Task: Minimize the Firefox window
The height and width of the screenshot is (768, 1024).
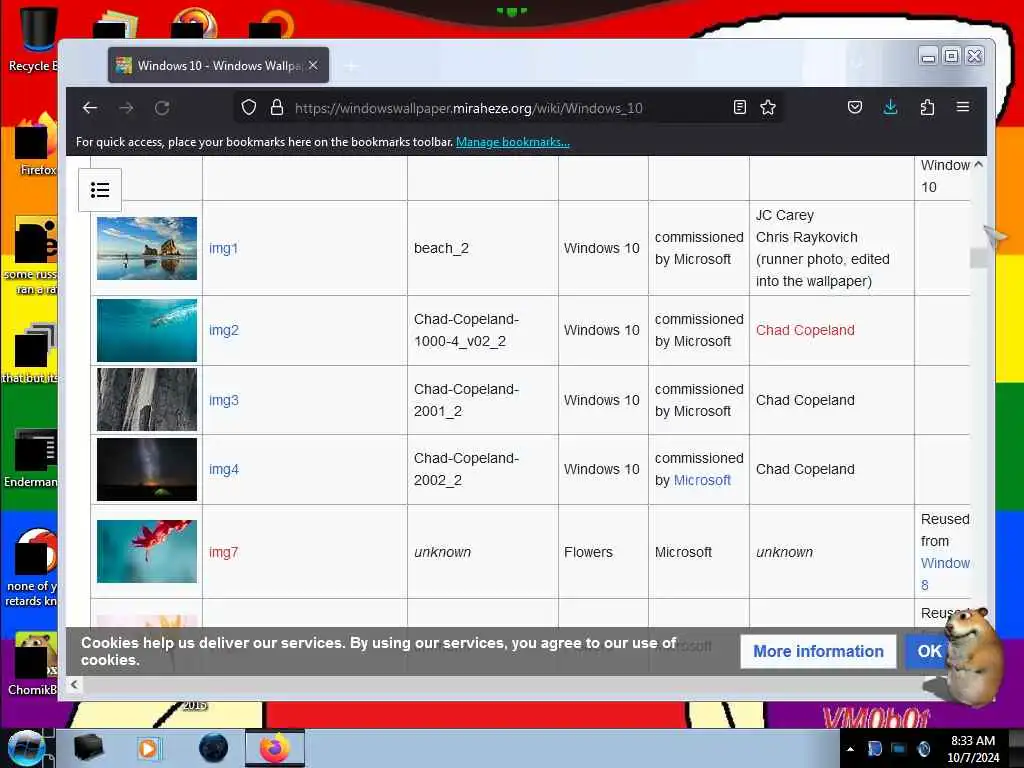Action: 928,57
